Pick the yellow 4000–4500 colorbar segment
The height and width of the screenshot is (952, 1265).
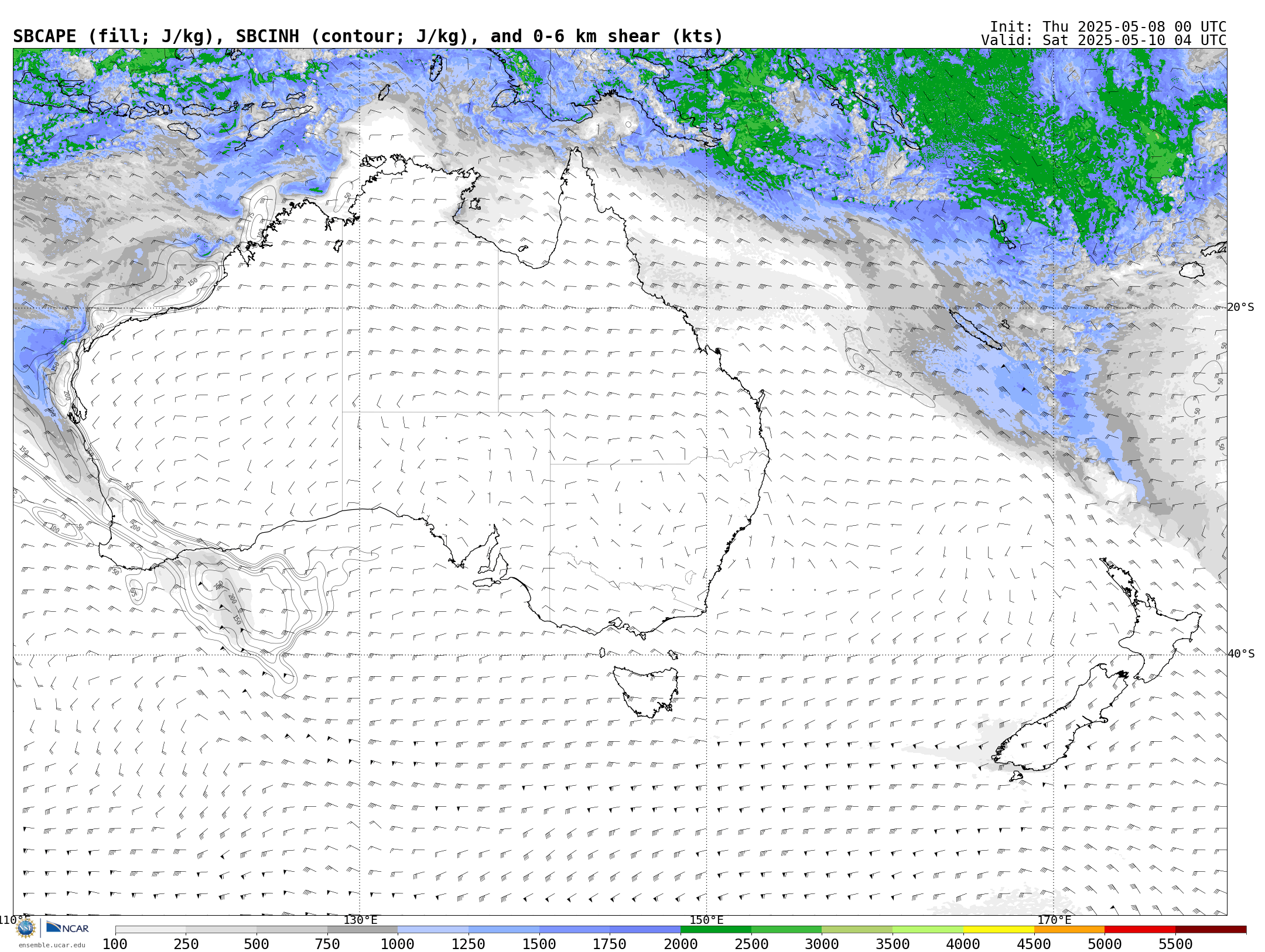point(999,930)
